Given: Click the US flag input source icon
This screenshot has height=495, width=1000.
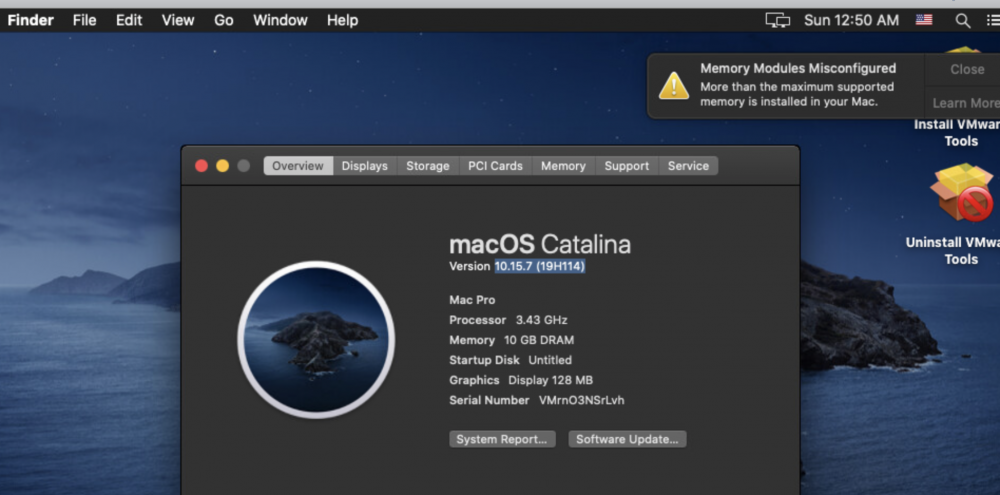Looking at the screenshot, I should (x=924, y=20).
